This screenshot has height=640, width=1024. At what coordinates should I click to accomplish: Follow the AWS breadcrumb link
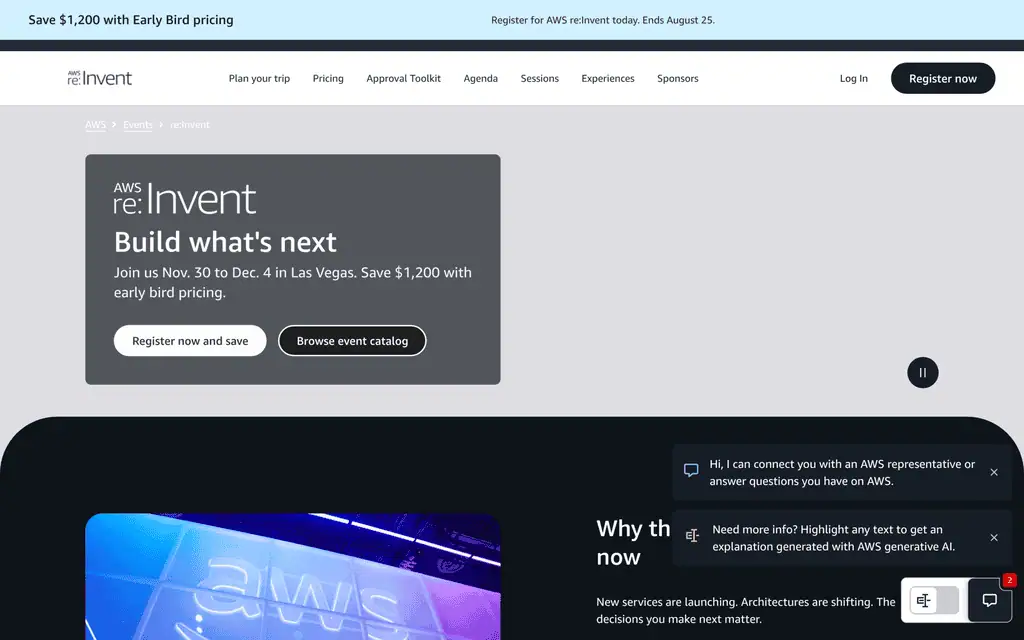95,125
